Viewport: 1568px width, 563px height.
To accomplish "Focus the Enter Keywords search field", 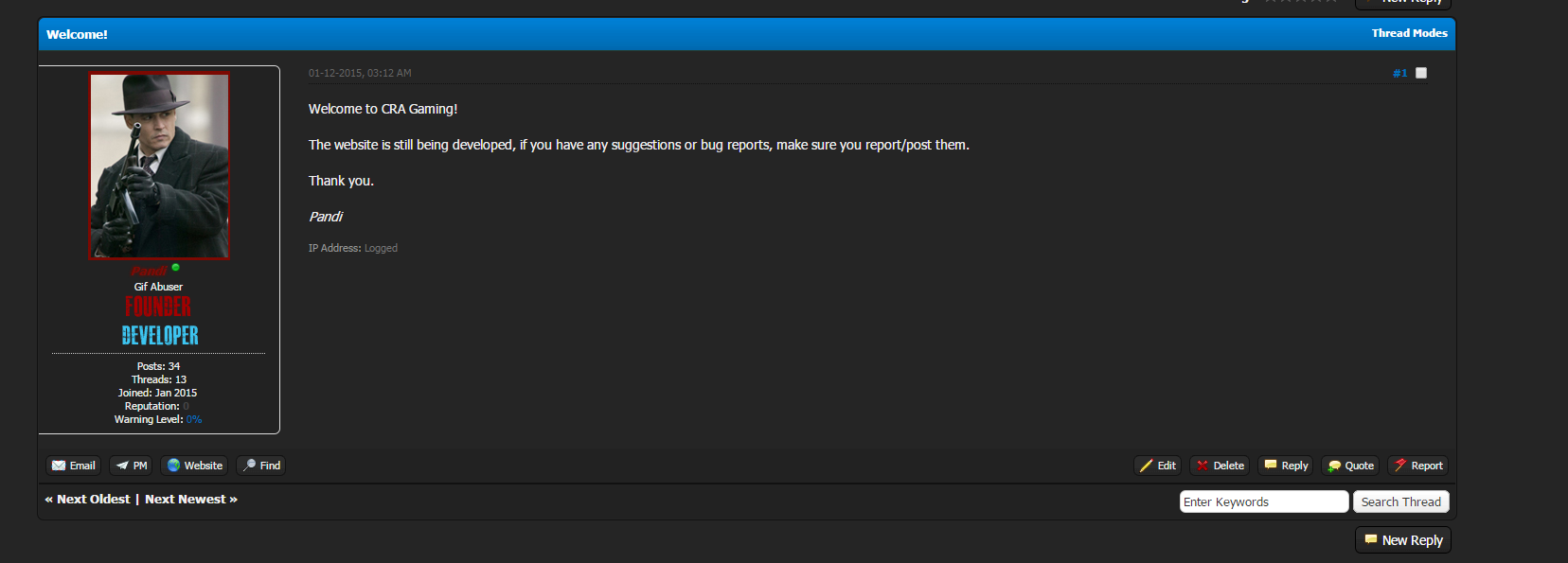I will click(x=1264, y=501).
